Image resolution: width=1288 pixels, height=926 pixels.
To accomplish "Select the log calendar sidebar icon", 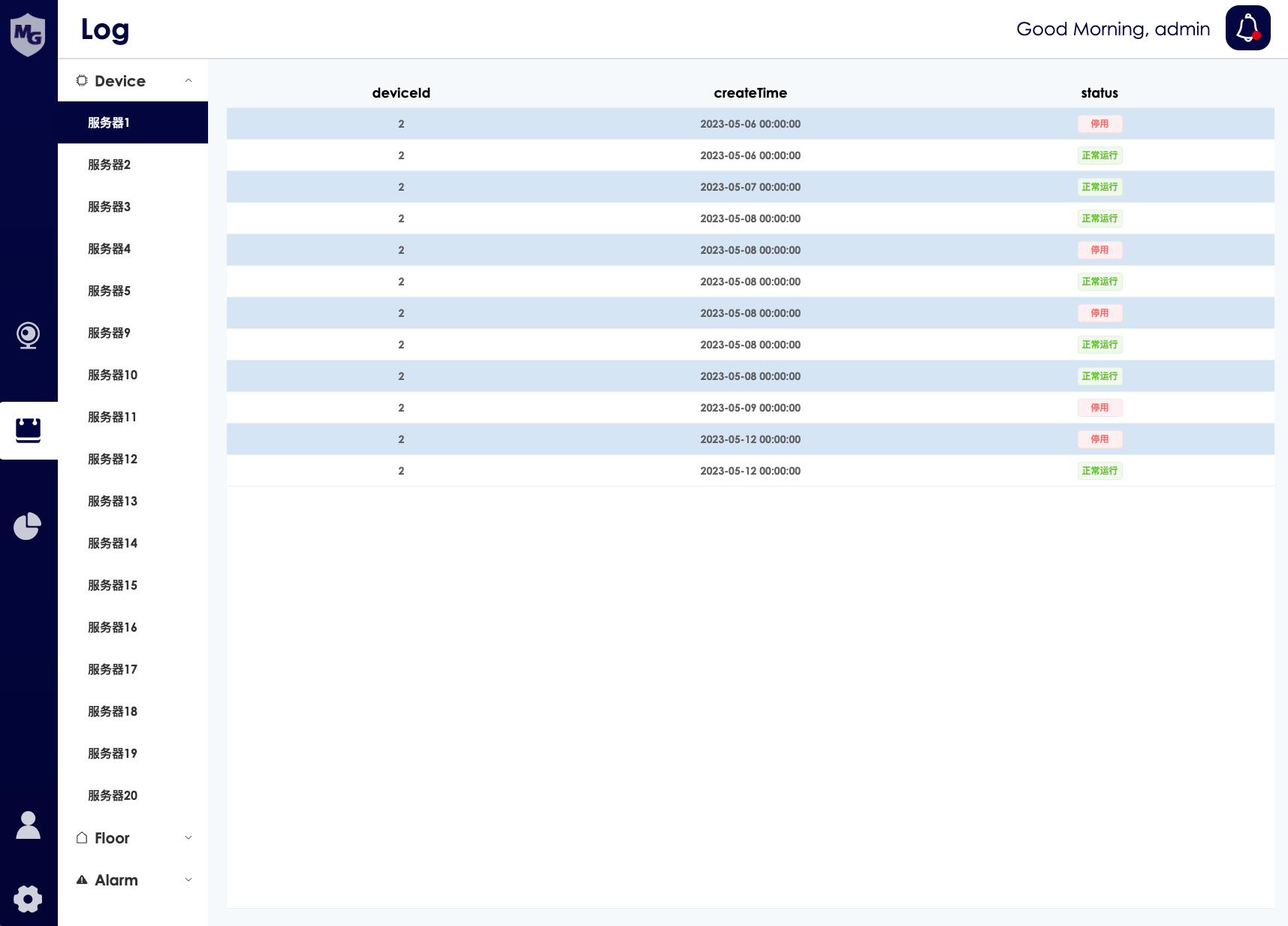I will click(x=28, y=430).
